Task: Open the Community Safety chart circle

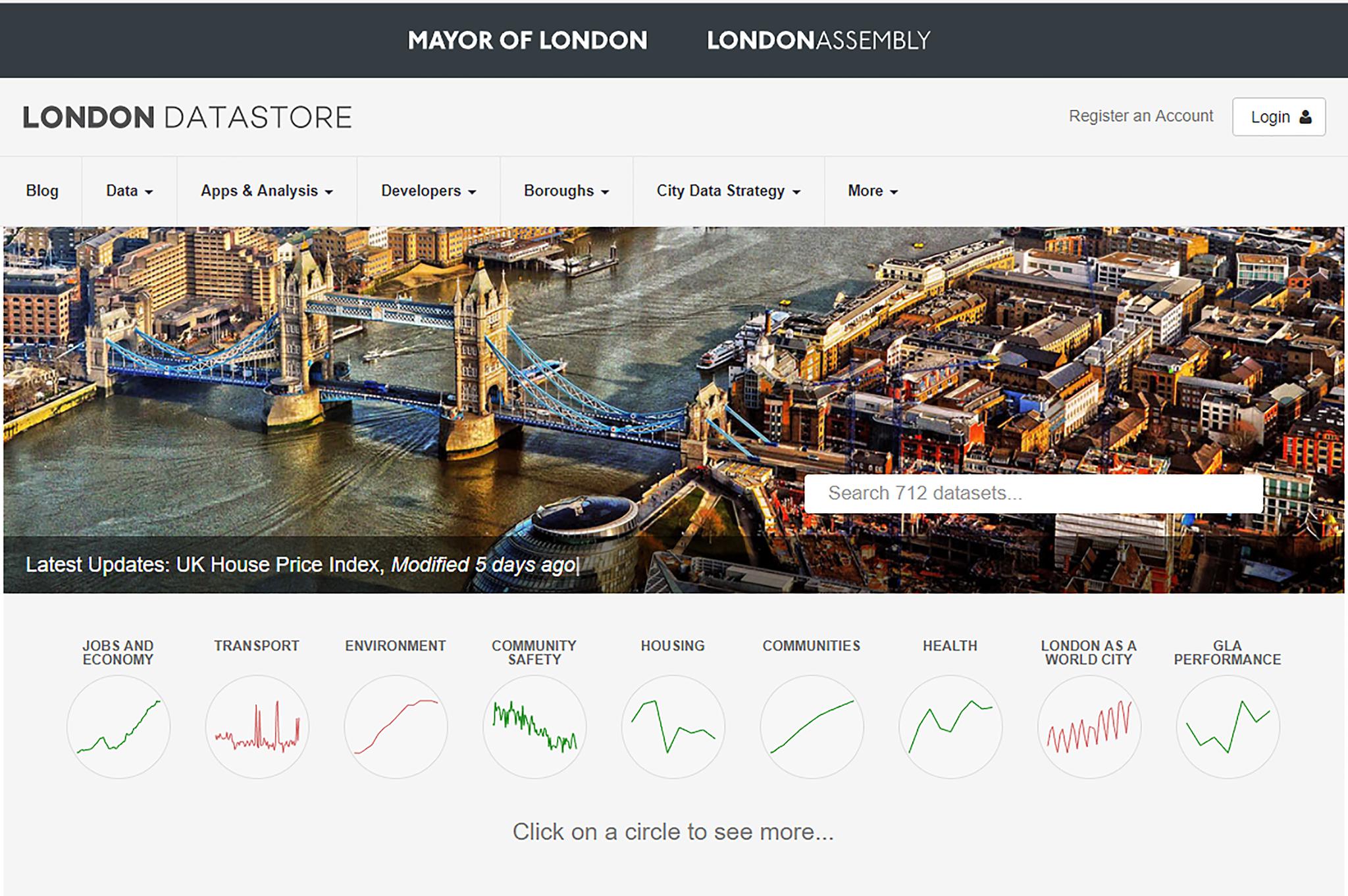Action: point(534,727)
